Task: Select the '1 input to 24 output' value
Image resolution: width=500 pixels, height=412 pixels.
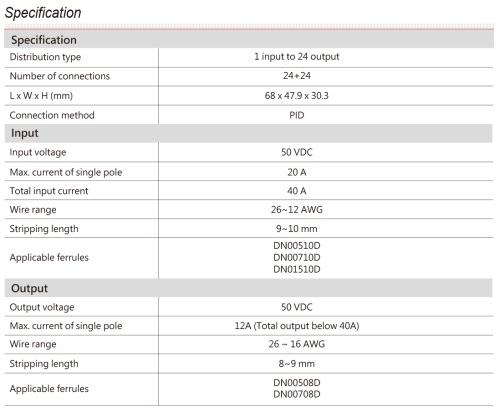Action: (x=297, y=57)
